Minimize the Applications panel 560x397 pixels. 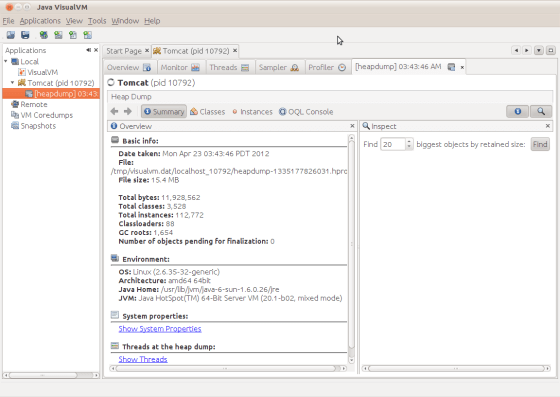88,50
